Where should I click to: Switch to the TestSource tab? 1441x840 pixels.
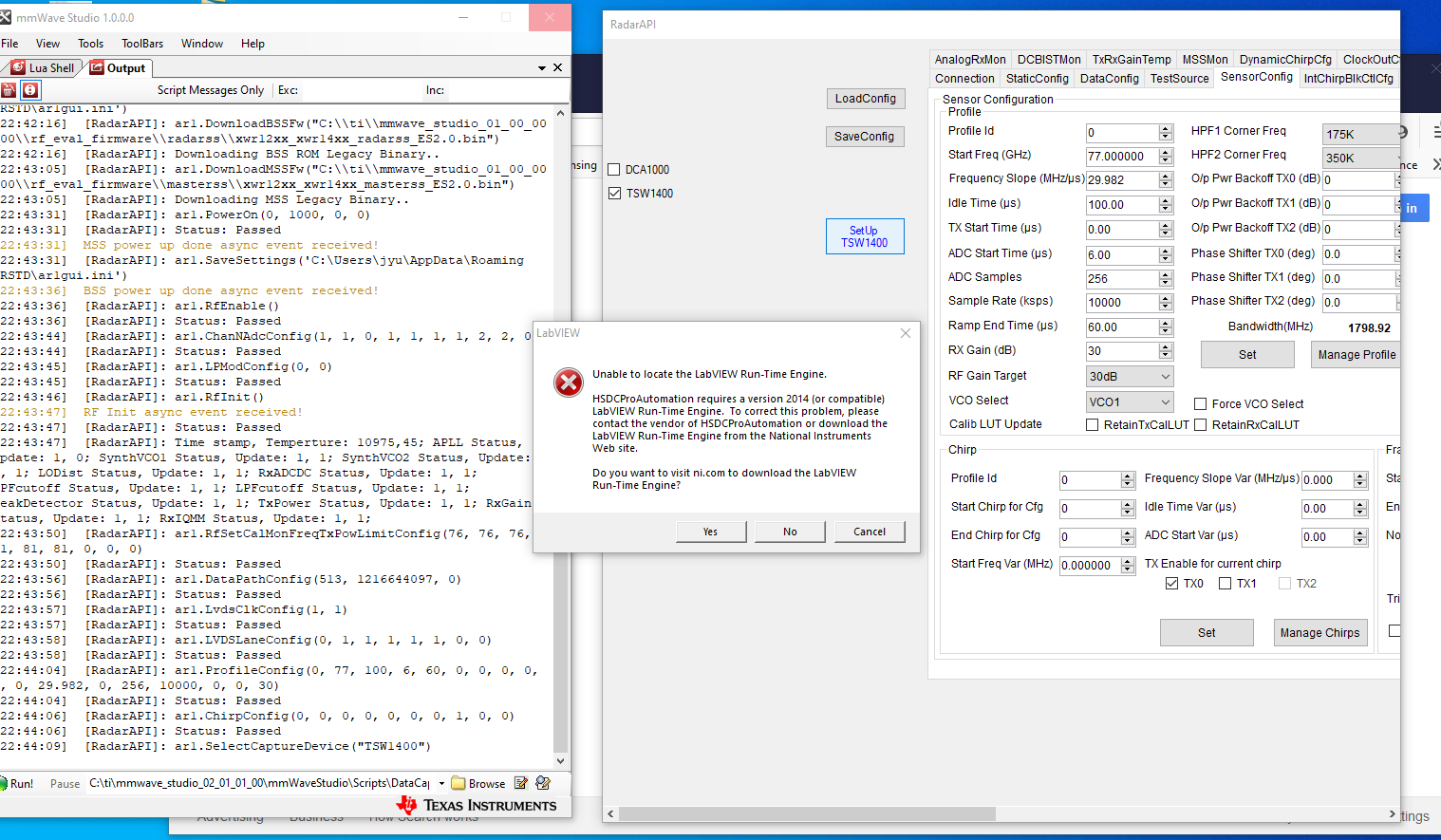(x=1180, y=79)
